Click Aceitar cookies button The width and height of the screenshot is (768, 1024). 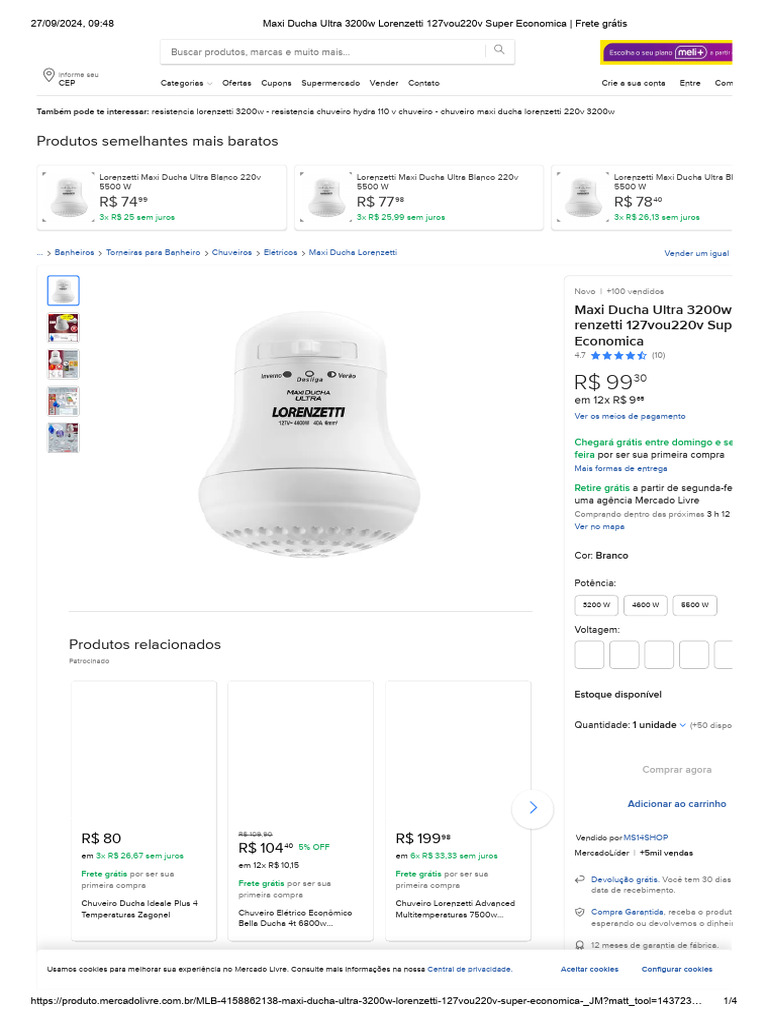pos(589,969)
